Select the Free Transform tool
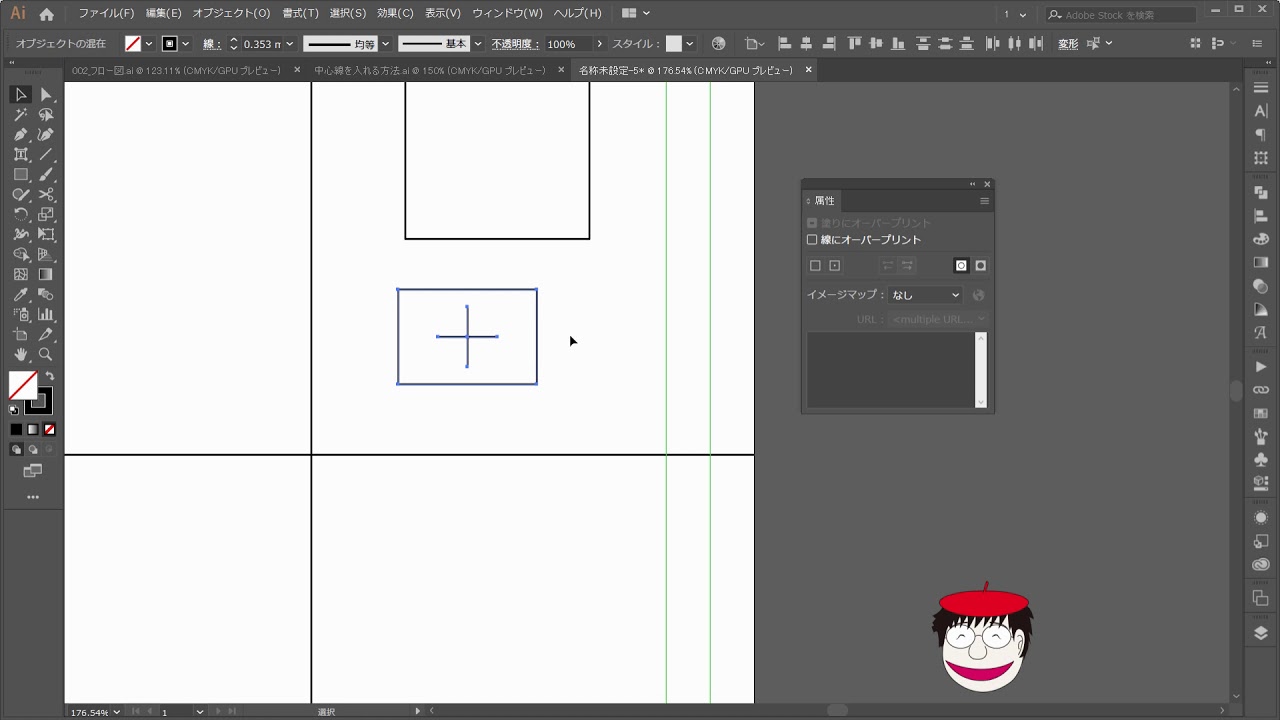 46,234
